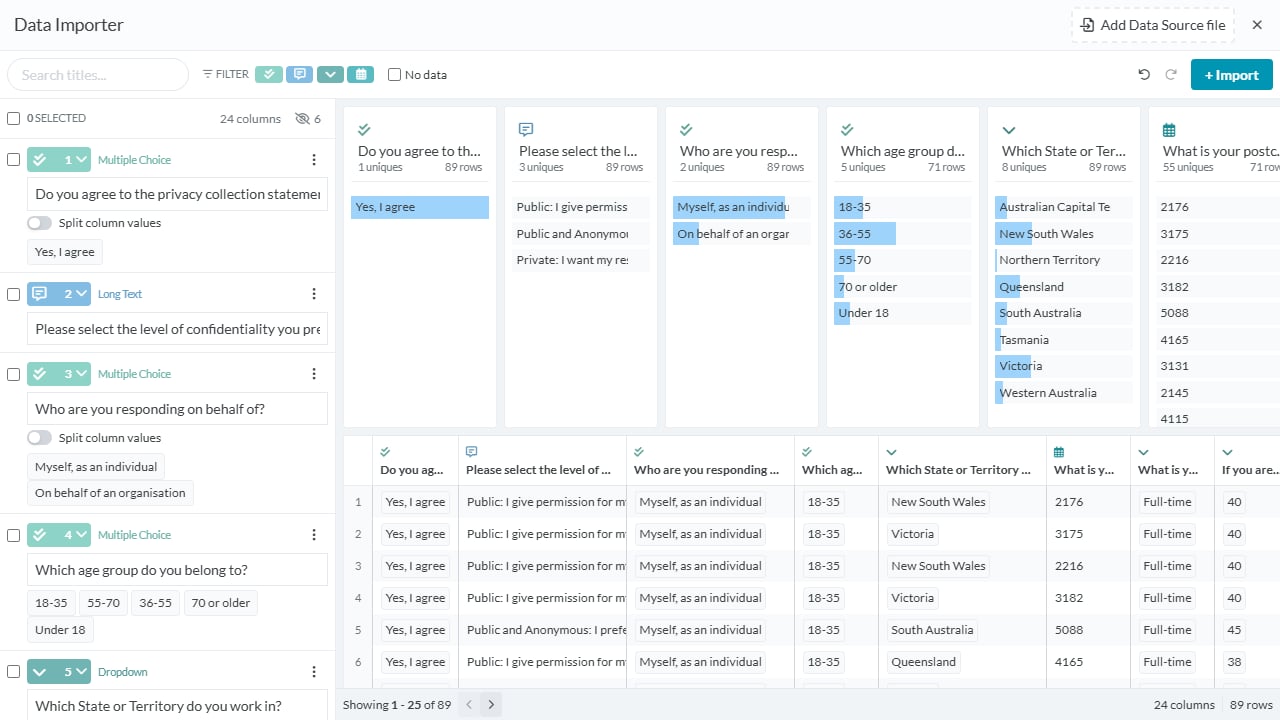The width and height of the screenshot is (1280, 720).
Task: Toggle Split column values for responding column
Action: [x=39, y=438]
